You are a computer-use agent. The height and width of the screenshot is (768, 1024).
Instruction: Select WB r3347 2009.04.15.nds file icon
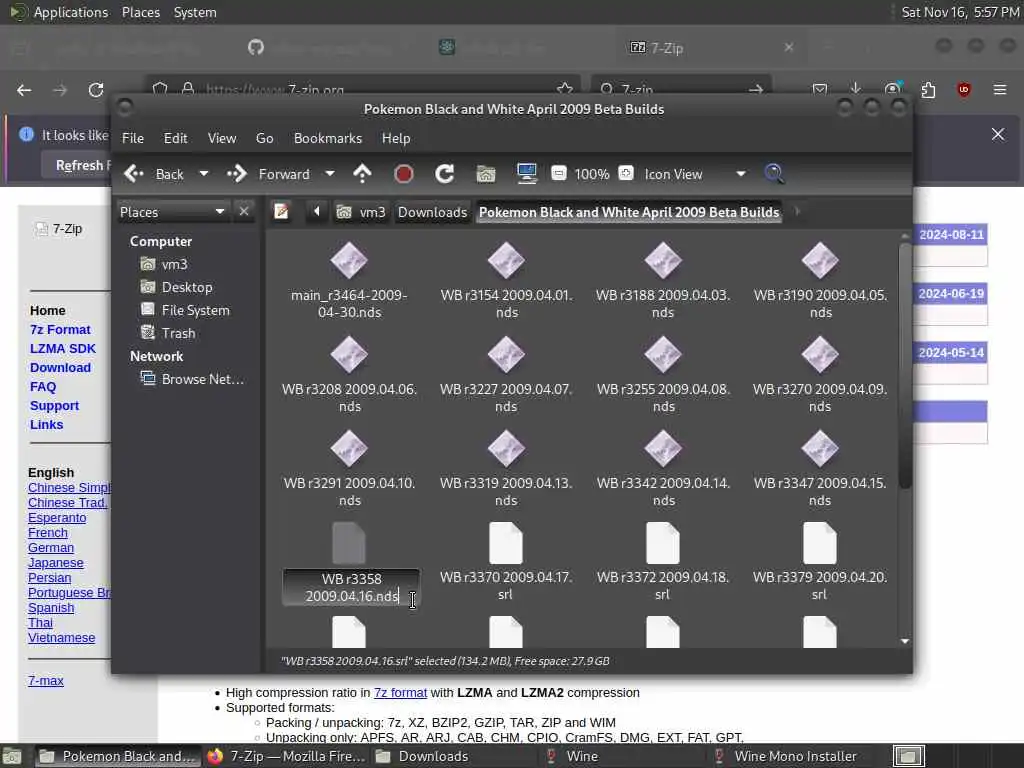(820, 449)
